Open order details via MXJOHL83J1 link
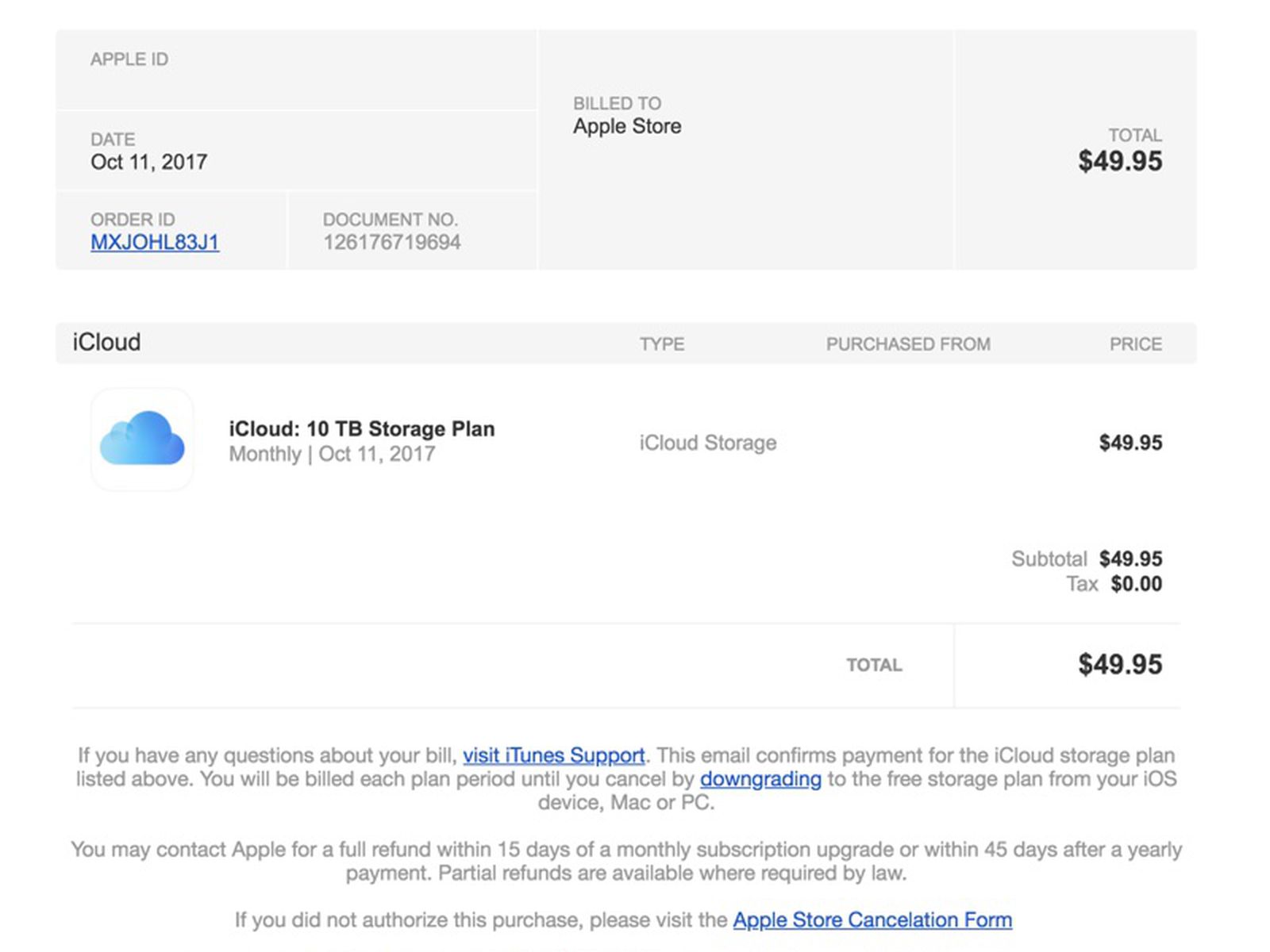Image resolution: width=1270 pixels, height=952 pixels. 156,244
